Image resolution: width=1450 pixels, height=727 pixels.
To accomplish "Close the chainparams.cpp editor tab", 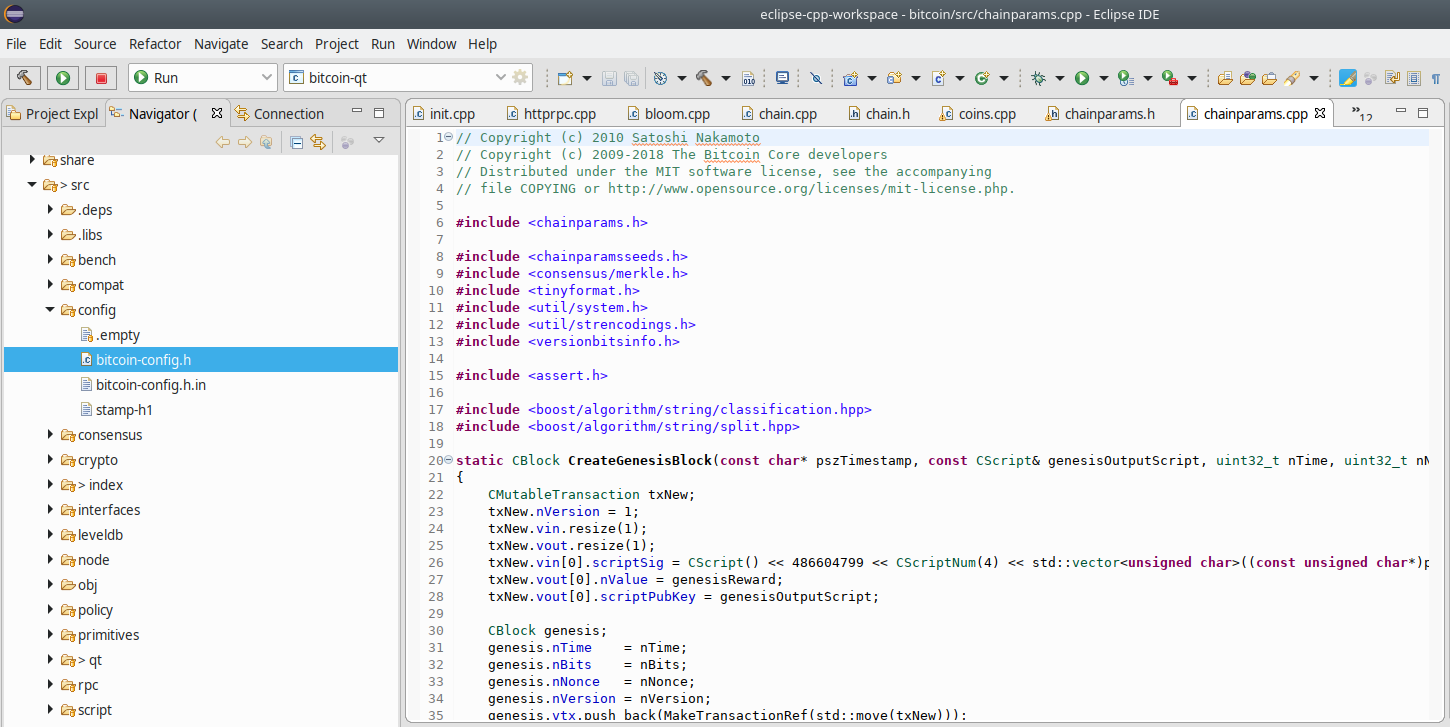I will coord(1320,113).
